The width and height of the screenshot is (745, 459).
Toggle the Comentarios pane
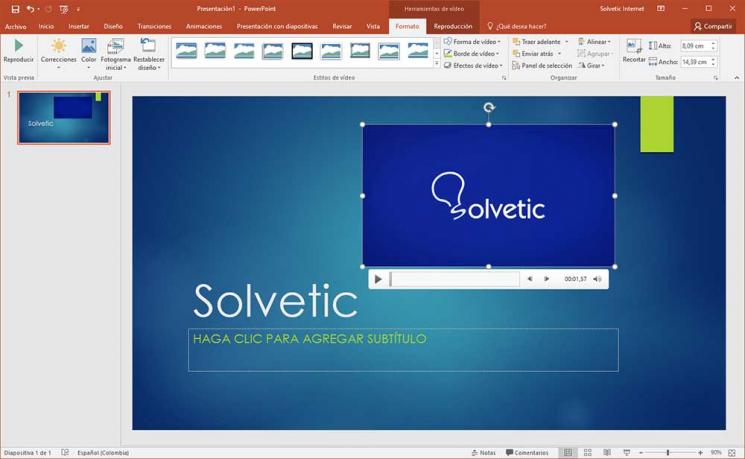pyautogui.click(x=527, y=453)
